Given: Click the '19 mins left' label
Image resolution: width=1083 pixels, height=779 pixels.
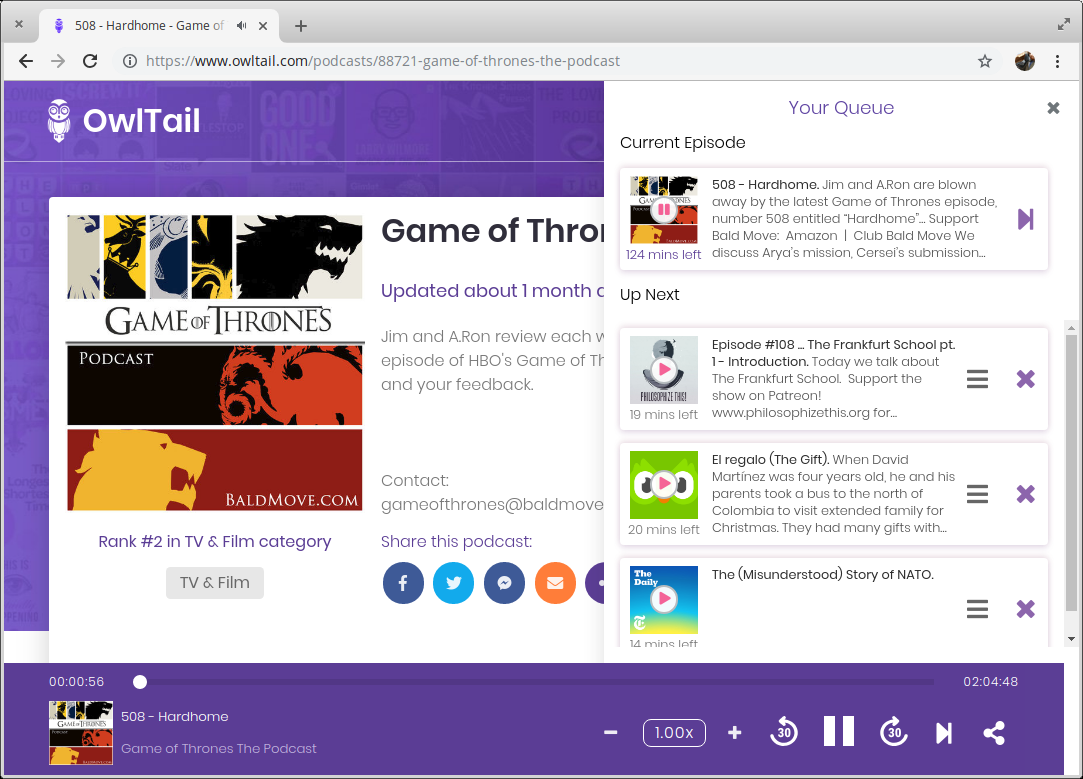Looking at the screenshot, I should coord(664,414).
